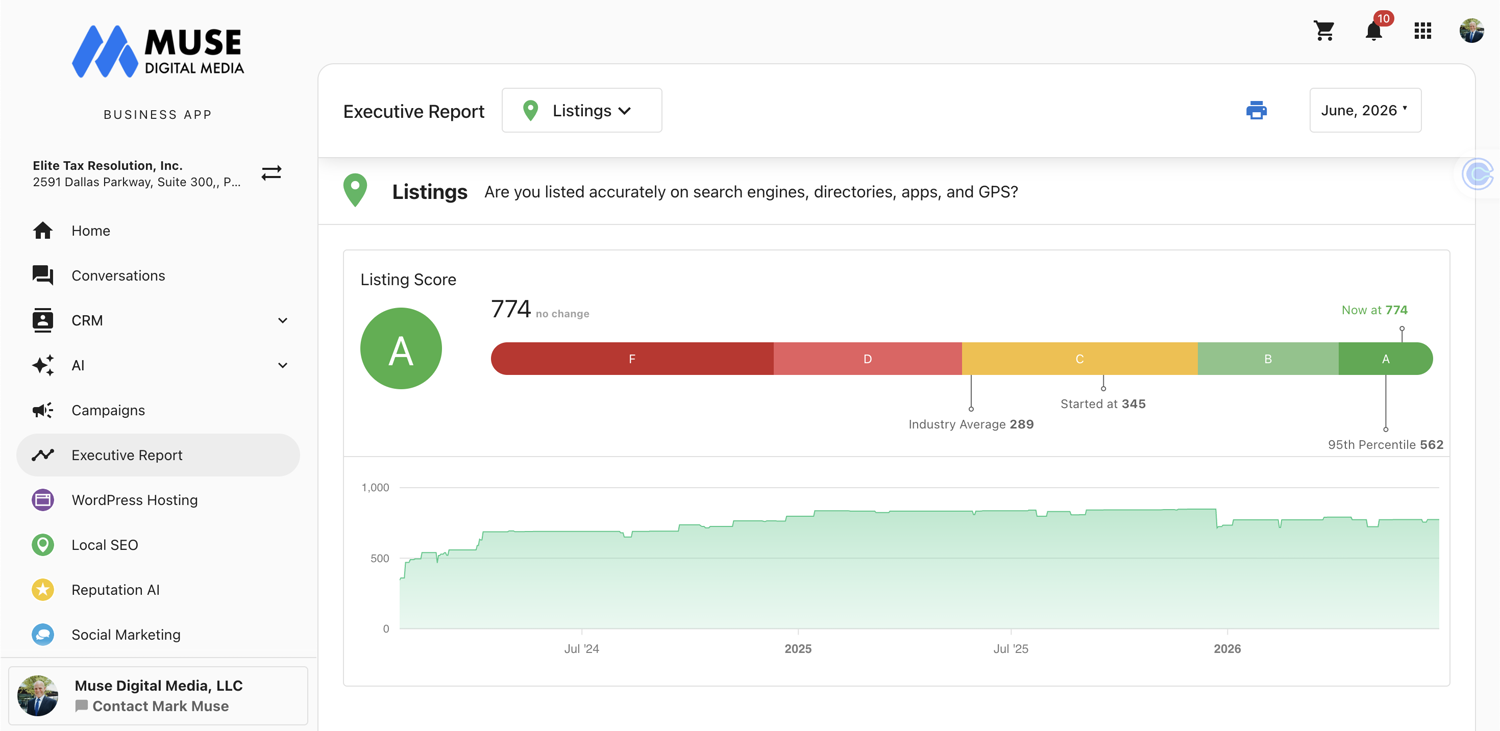Image resolution: width=1500 pixels, height=731 pixels.
Task: Open the user profile avatar at top right
Action: pyautogui.click(x=1471, y=31)
